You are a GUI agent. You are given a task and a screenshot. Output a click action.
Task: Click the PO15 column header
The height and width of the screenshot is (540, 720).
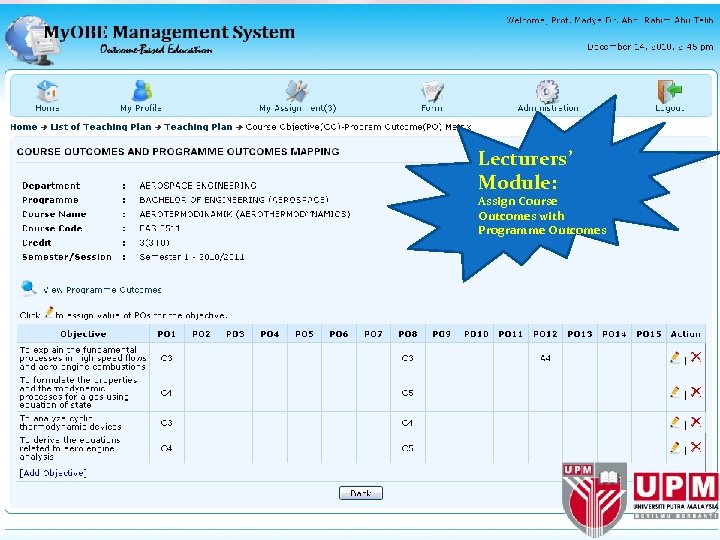[x=649, y=334]
